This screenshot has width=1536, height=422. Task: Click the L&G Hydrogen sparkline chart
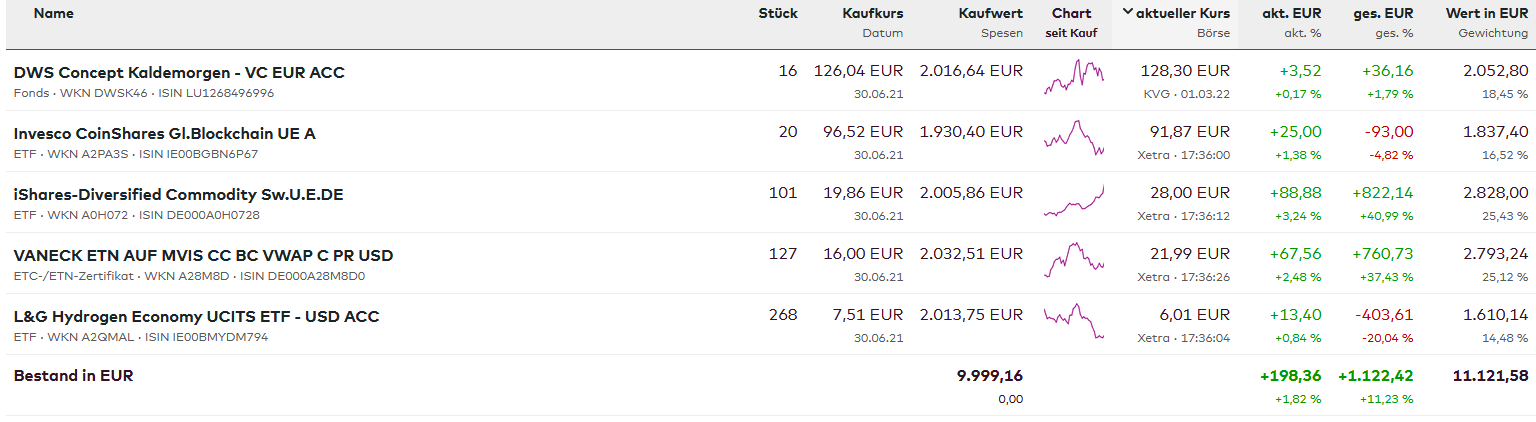pyautogui.click(x=1073, y=321)
